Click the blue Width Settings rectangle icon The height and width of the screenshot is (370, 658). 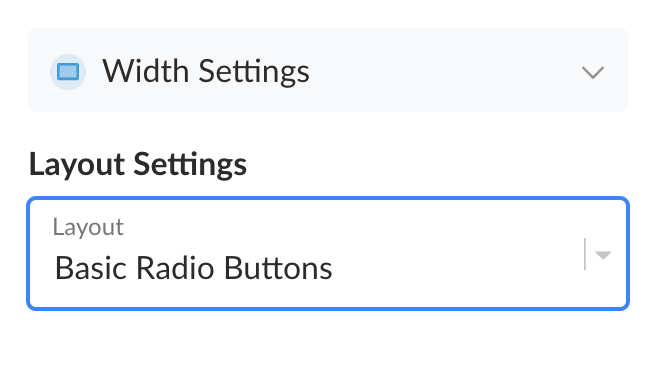point(68,72)
